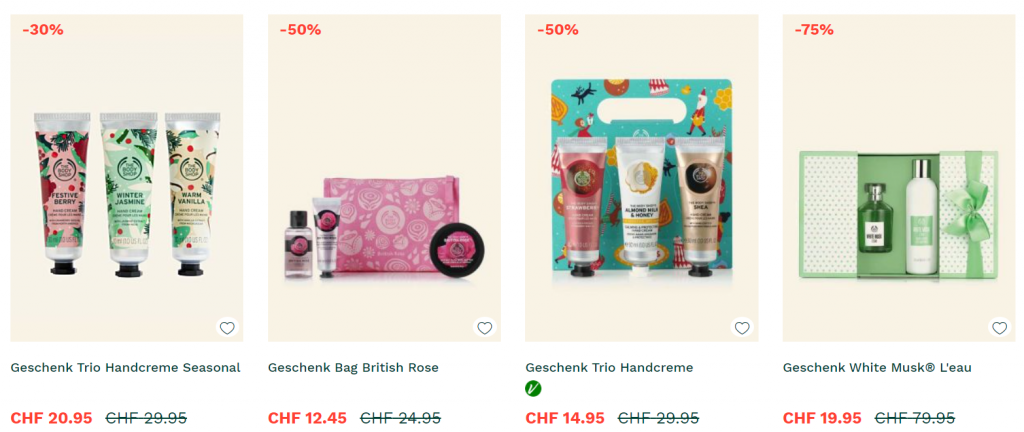The width and height of the screenshot is (1024, 432).
Task: Open the green White Musk gift set image
Action: 899,215
